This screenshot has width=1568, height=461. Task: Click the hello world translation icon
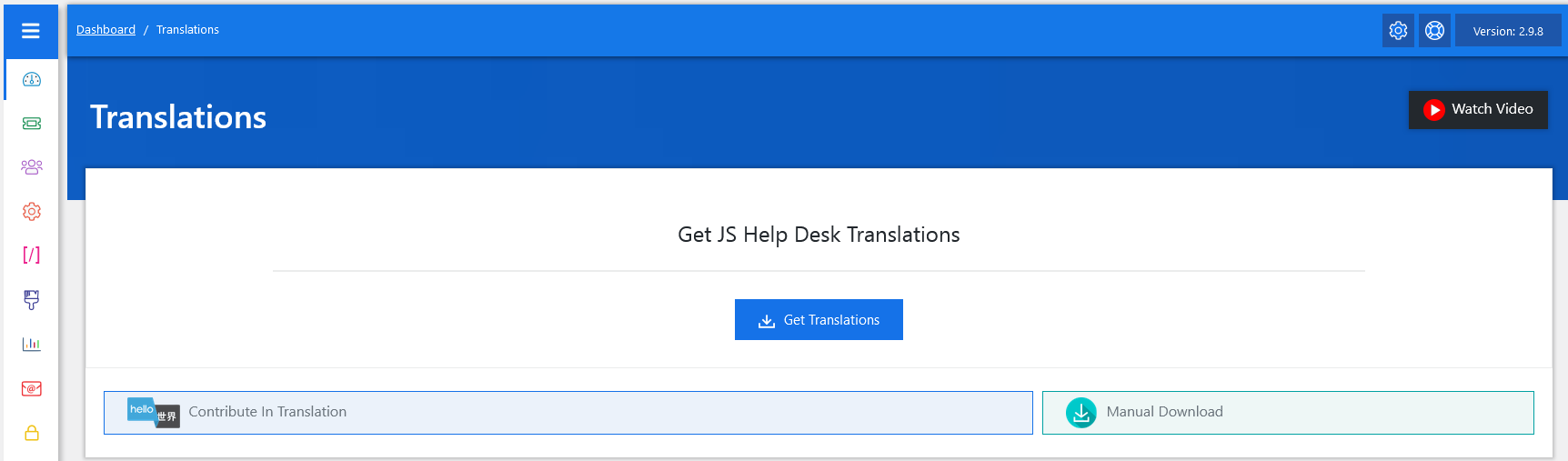153,414
